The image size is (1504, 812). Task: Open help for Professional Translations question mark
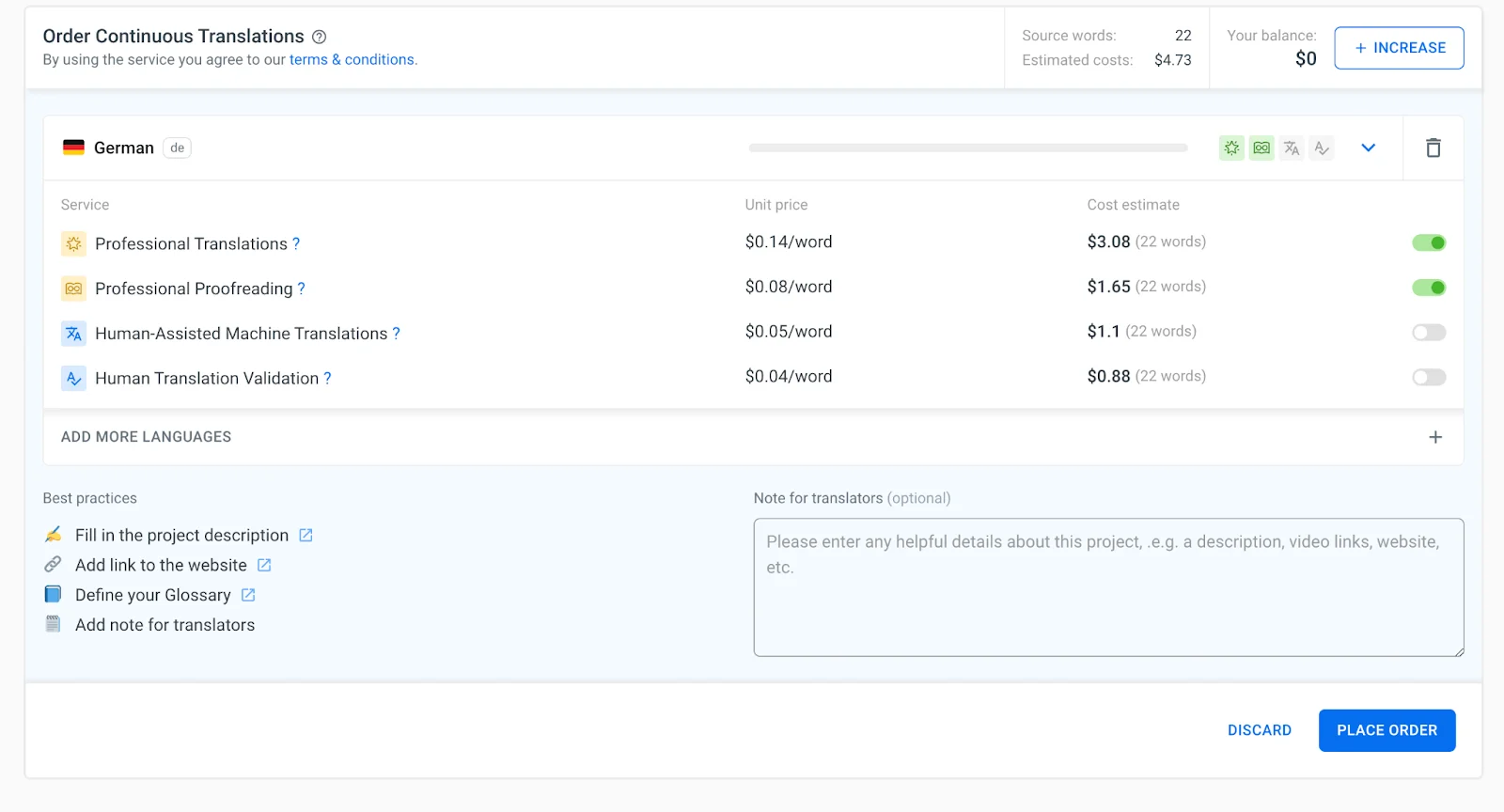[296, 243]
